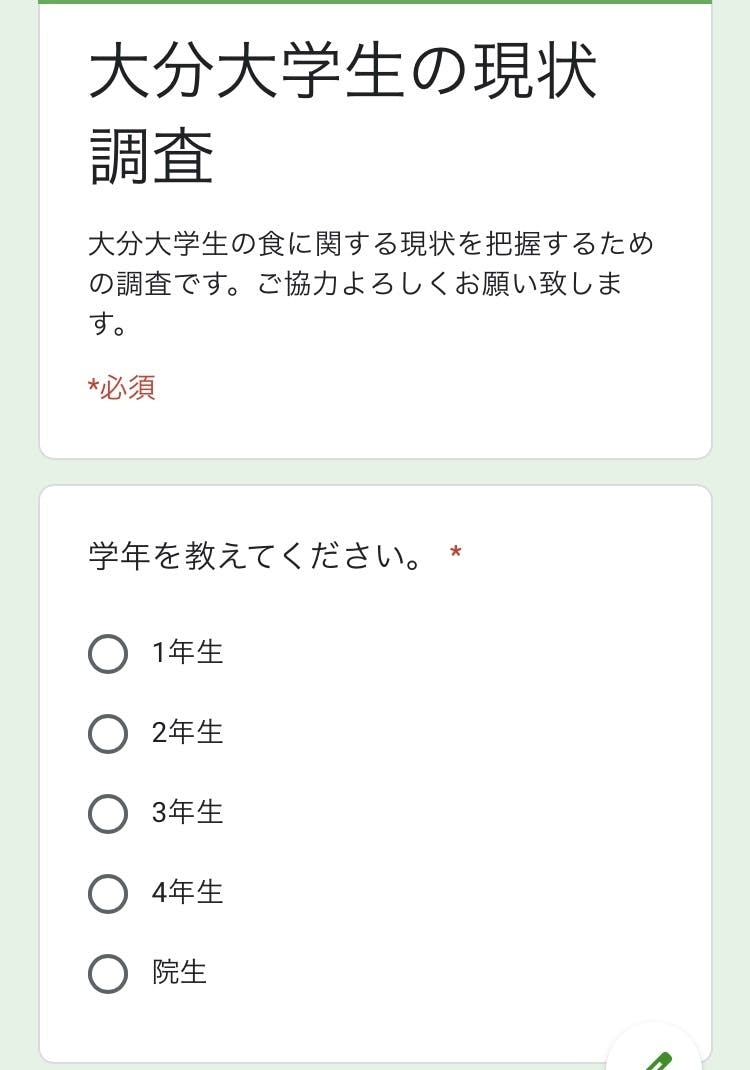Image resolution: width=750 pixels, height=1070 pixels.
Task: Click the 1年生 option label text
Action: [x=187, y=653]
